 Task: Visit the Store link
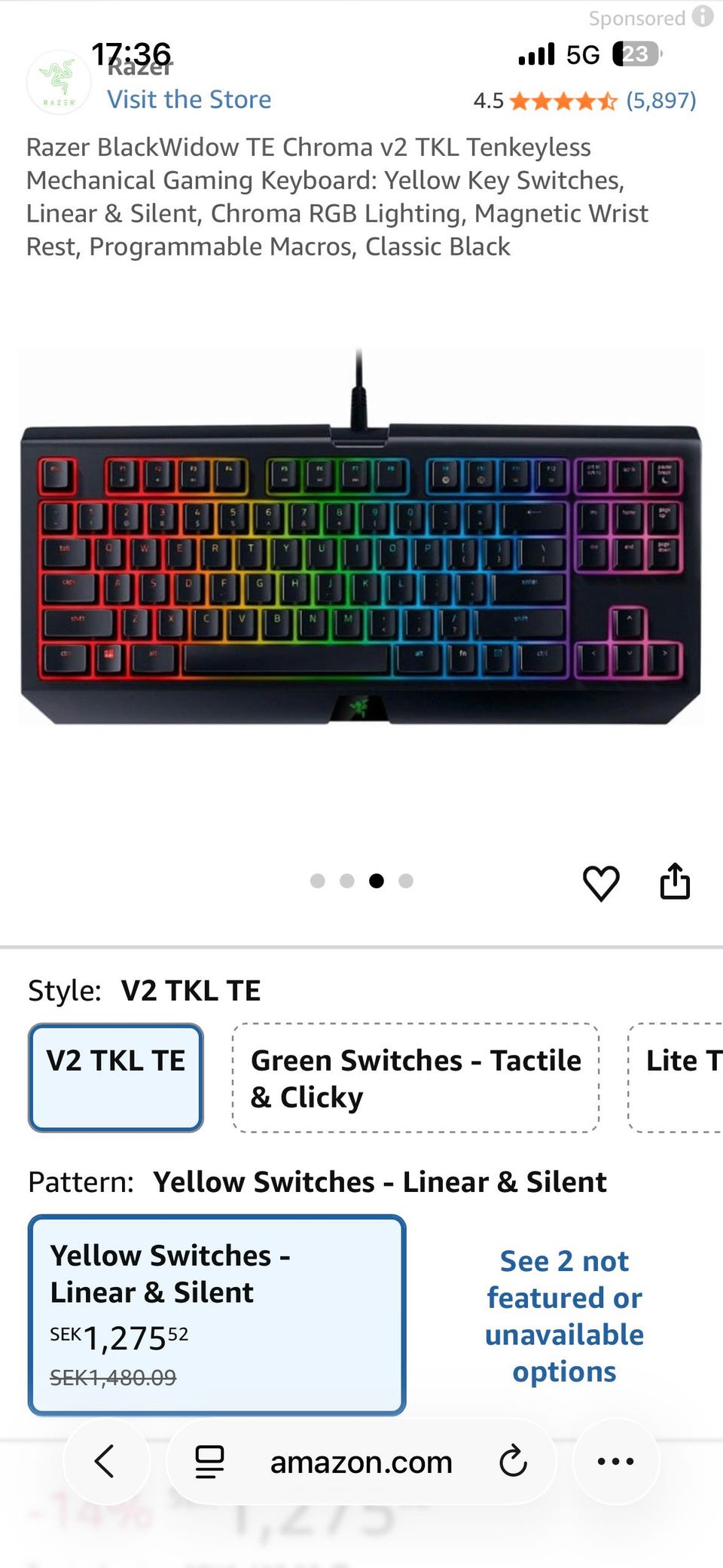coord(189,99)
